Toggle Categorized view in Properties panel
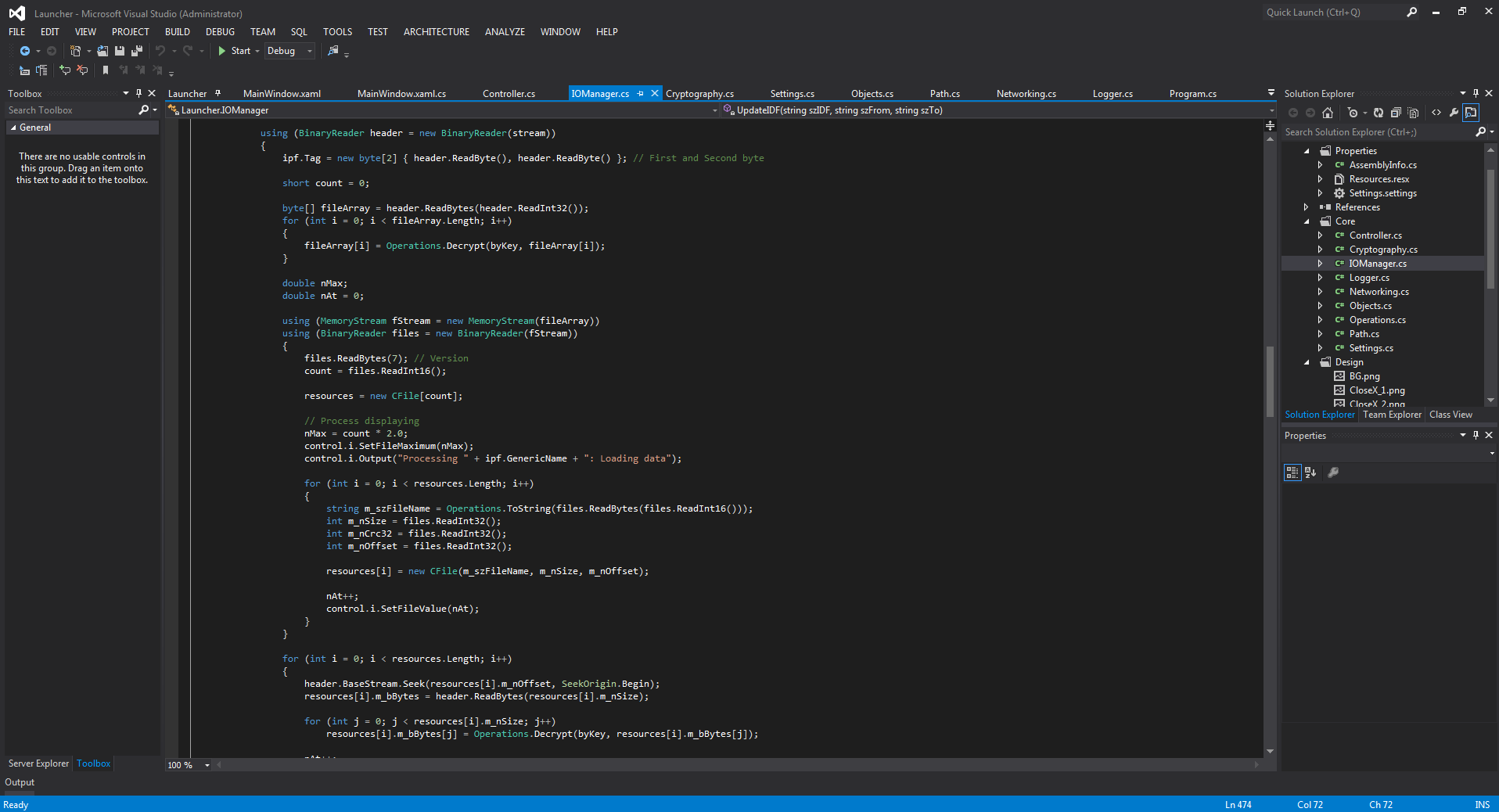The width and height of the screenshot is (1499, 812). 1292,472
